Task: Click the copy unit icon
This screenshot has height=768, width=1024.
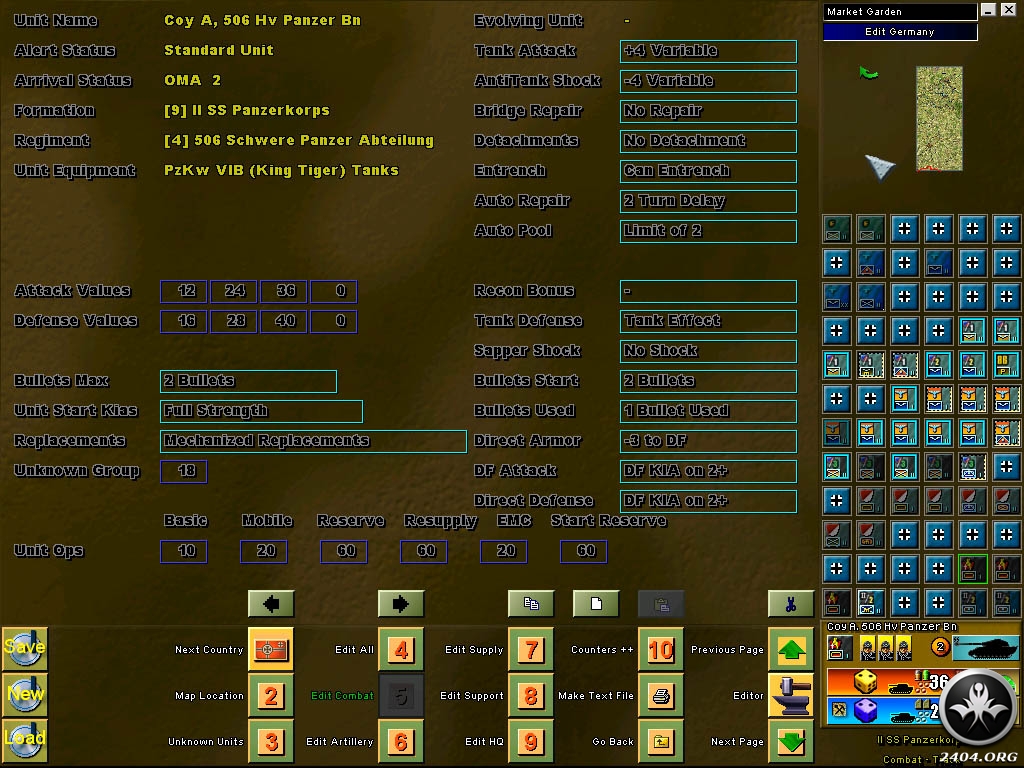Action: 531,604
